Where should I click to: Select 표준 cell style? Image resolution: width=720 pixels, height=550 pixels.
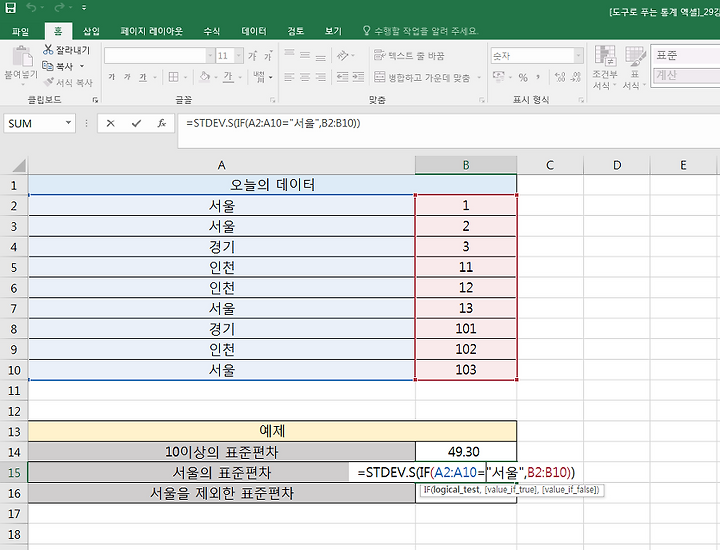click(686, 55)
